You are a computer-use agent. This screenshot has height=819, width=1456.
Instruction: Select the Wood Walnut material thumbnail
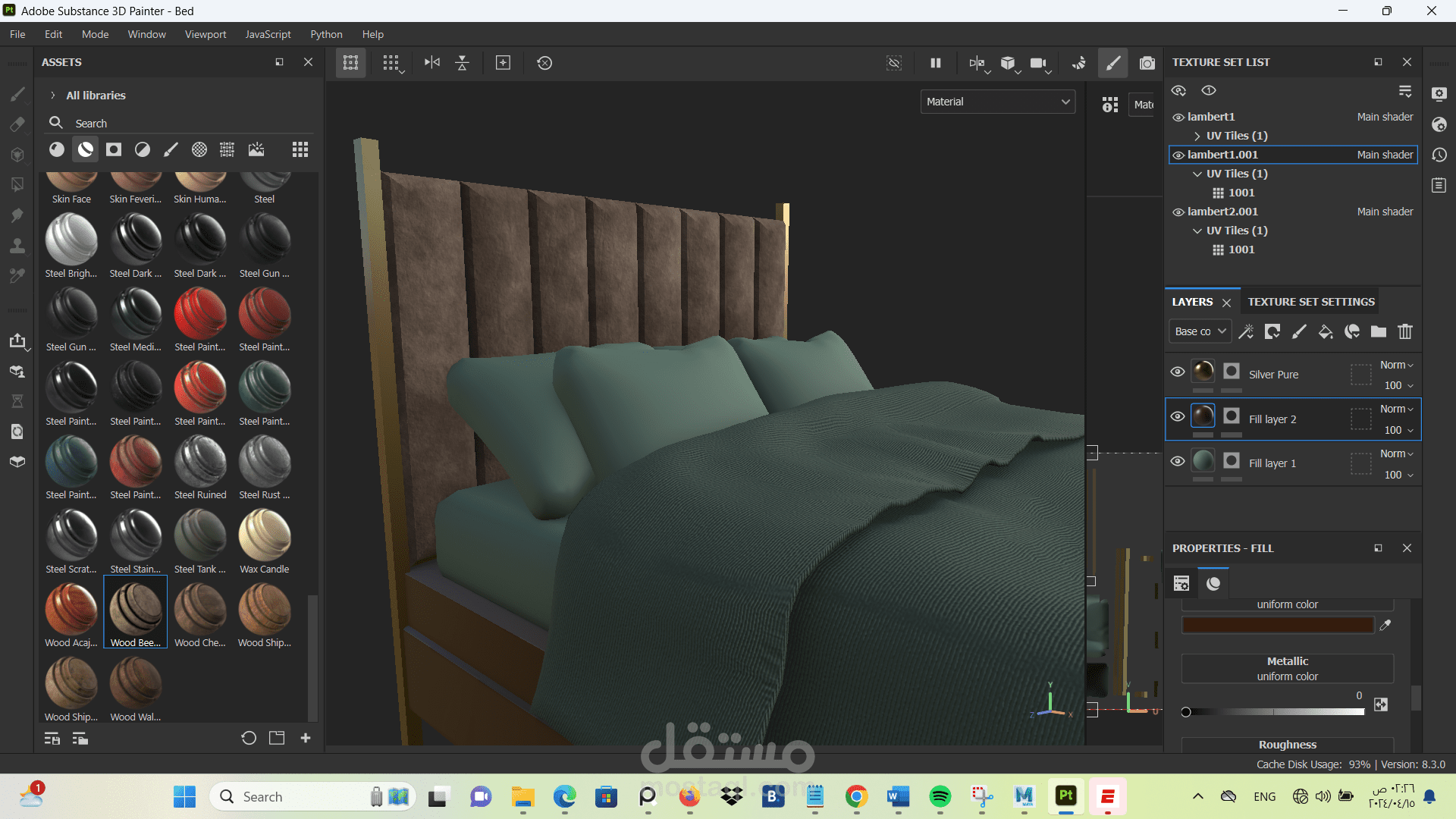[x=136, y=682]
